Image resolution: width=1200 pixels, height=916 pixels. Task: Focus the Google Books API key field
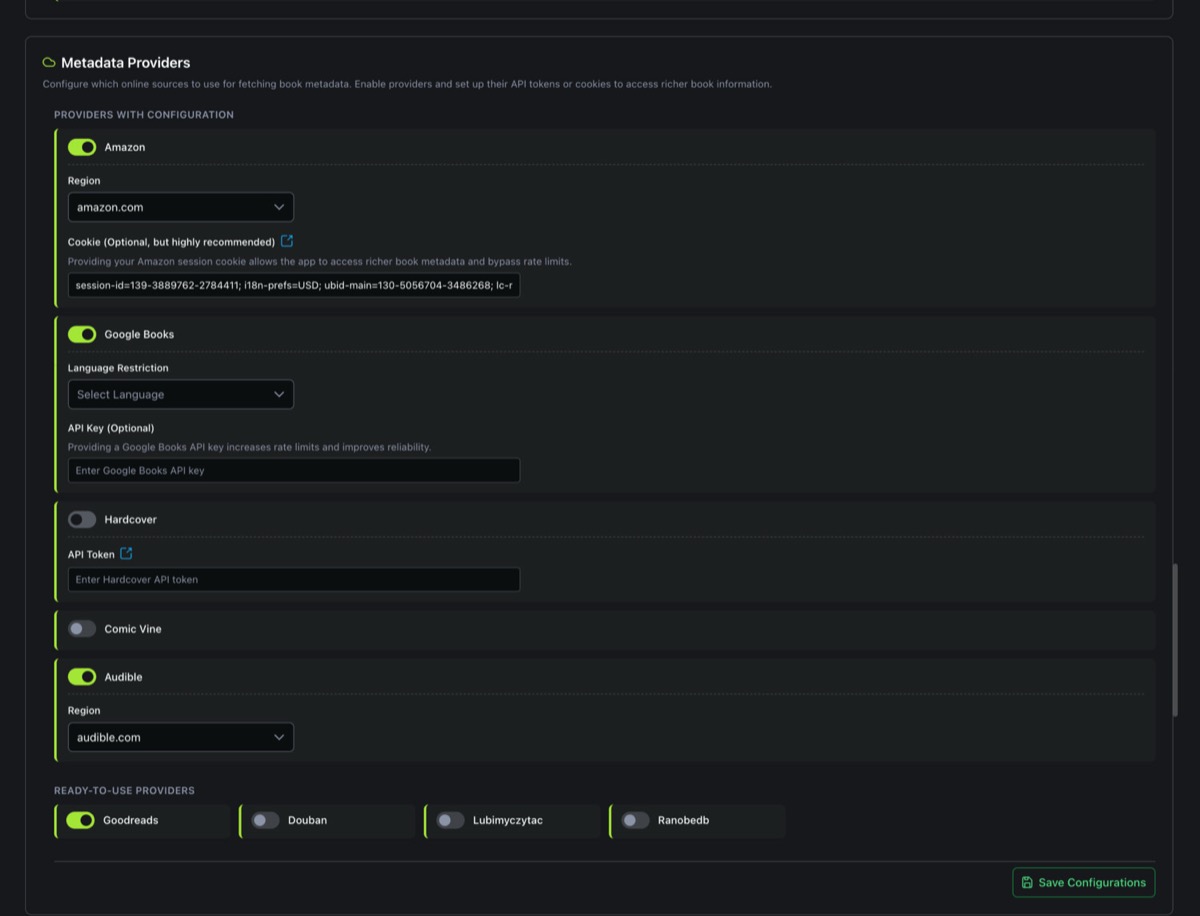click(x=293, y=470)
